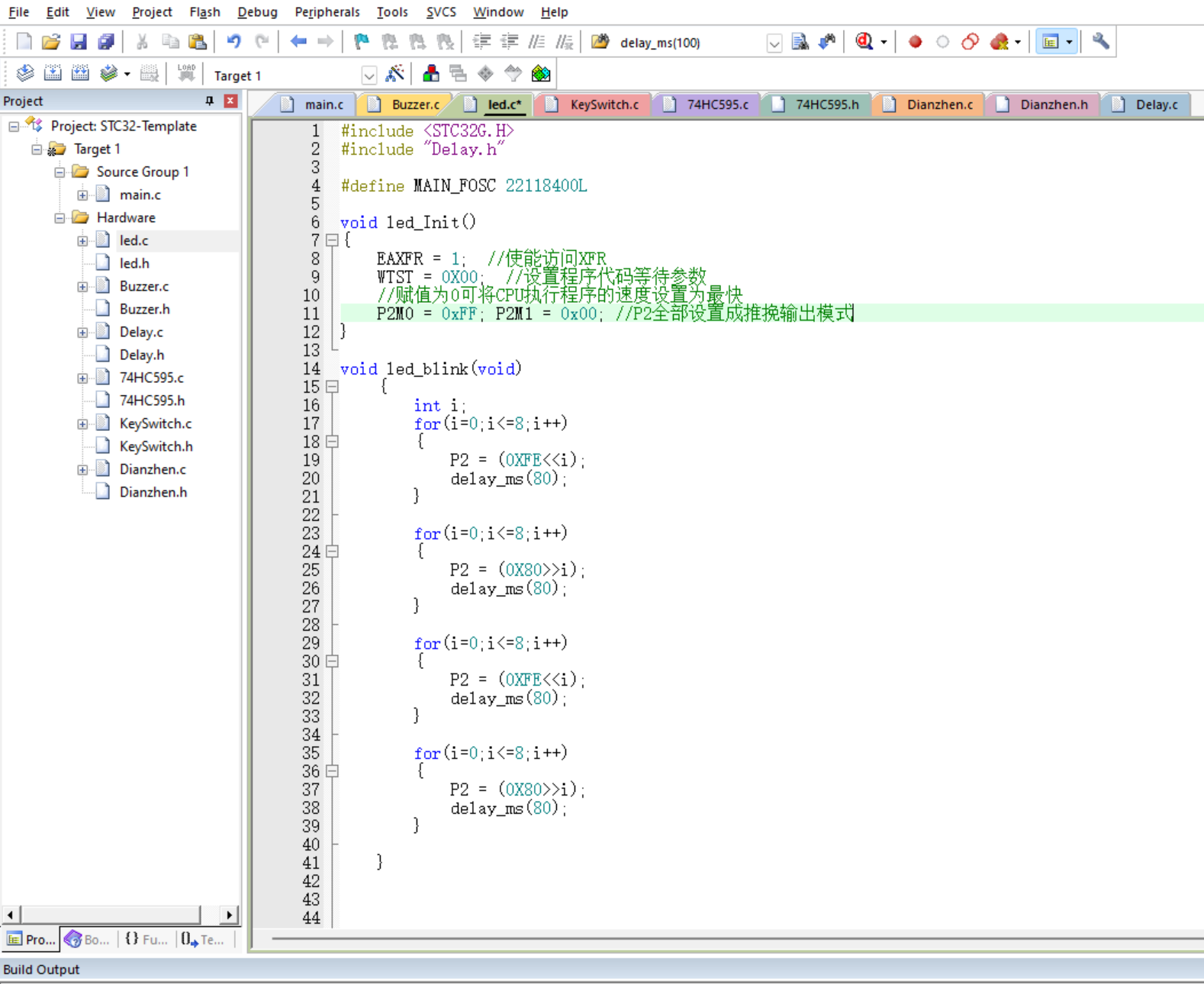1204x984 pixels.
Task: Open the Target 1 dropdown
Action: (x=369, y=76)
